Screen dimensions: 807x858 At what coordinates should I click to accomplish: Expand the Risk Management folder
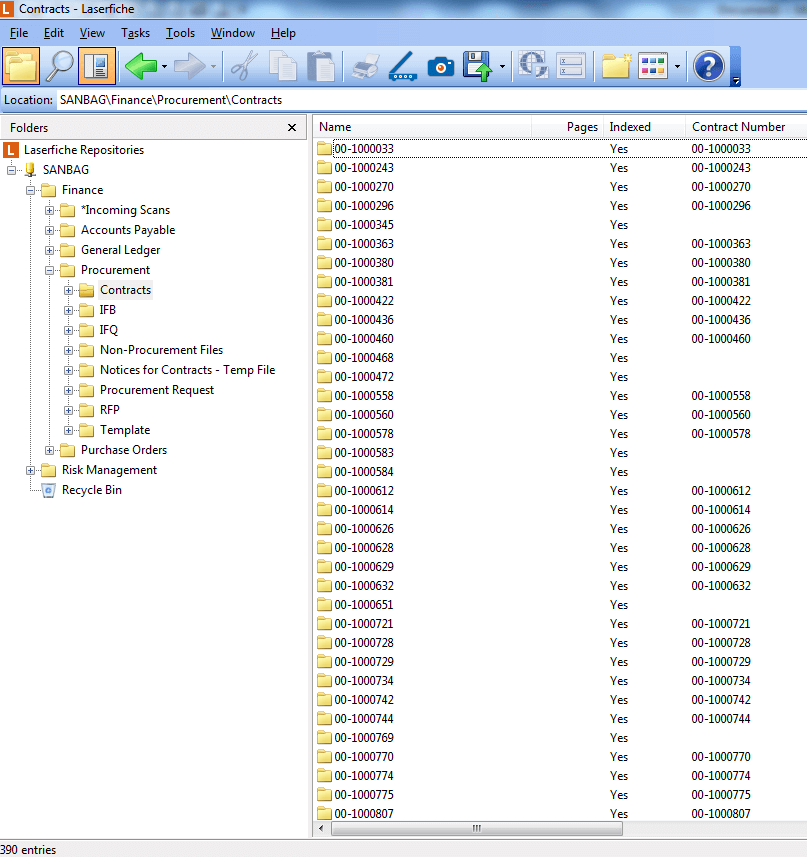coord(31,470)
